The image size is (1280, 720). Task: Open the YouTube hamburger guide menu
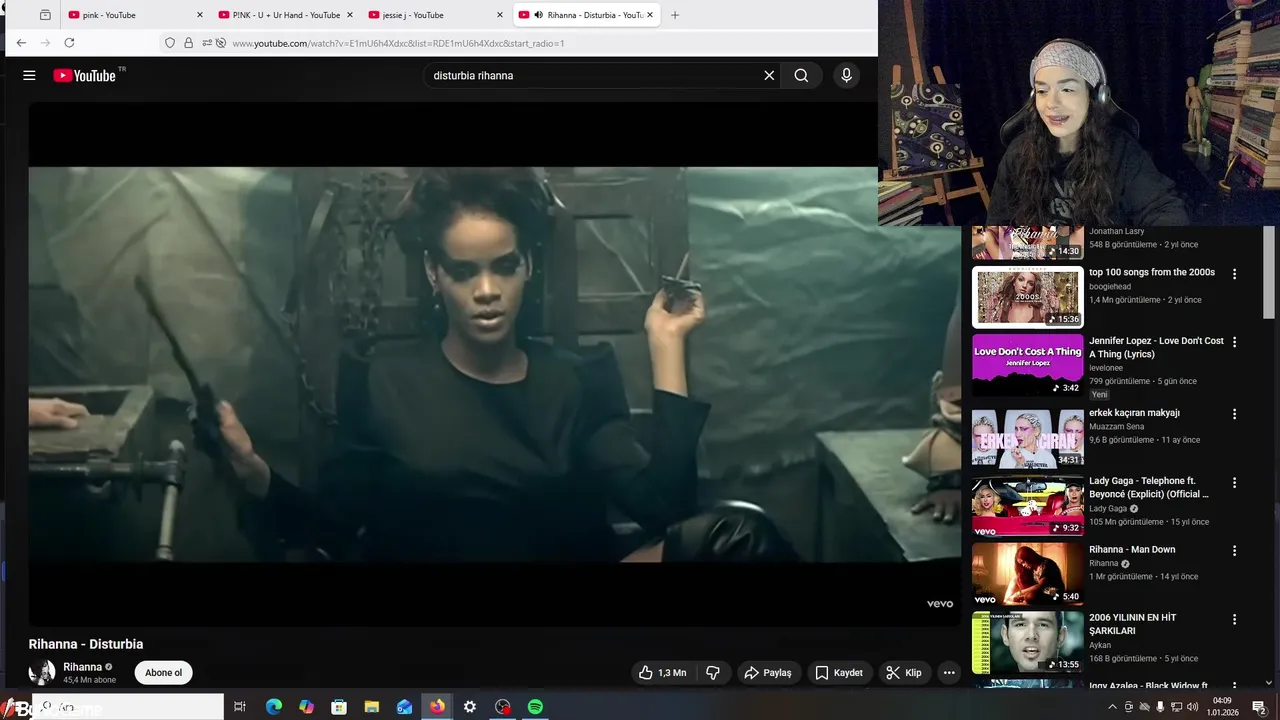29,75
